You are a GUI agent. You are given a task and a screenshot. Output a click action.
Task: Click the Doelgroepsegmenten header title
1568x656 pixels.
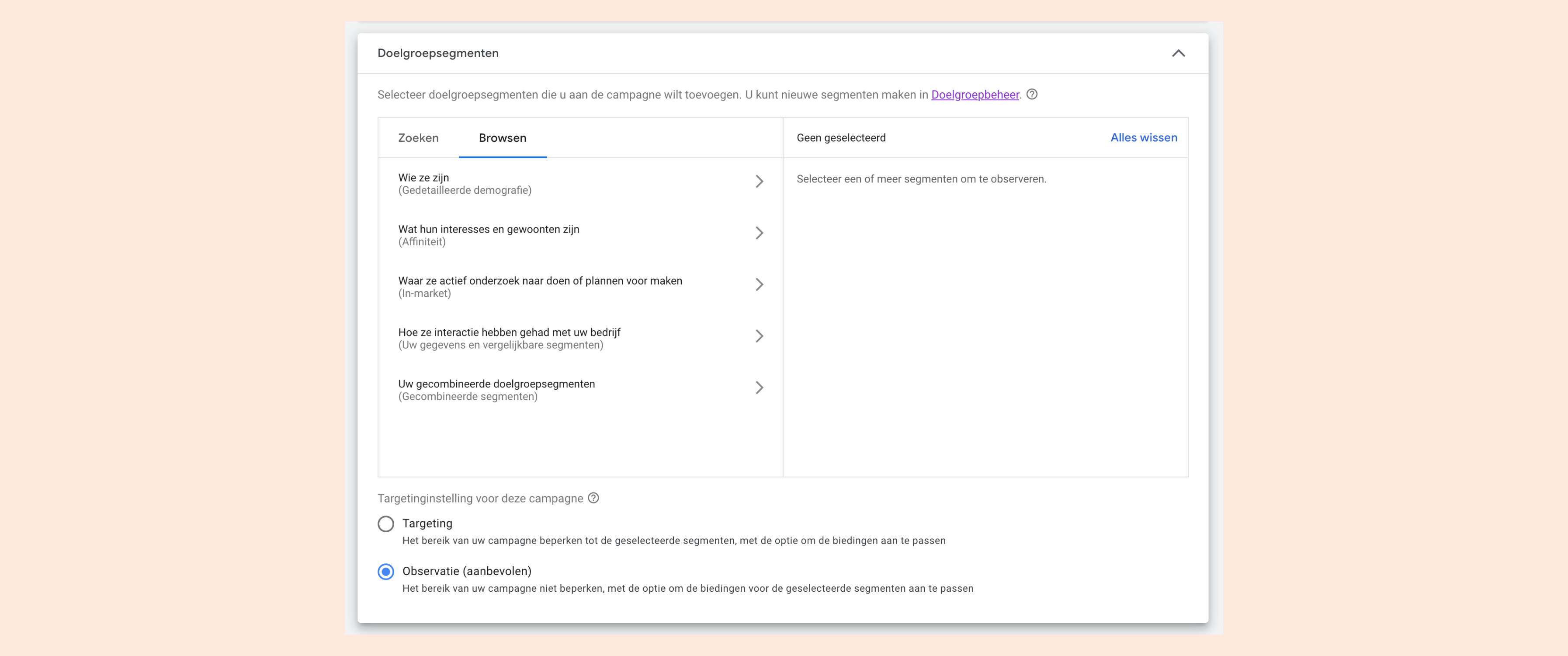437,54
